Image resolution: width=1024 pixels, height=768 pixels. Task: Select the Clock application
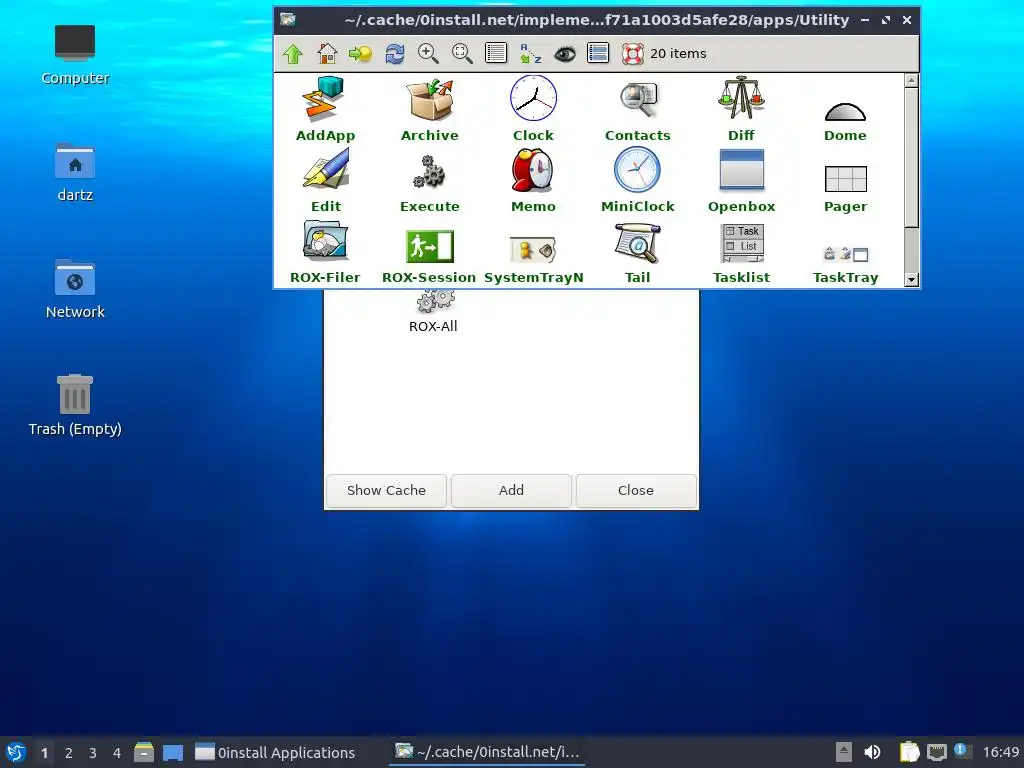[534, 109]
